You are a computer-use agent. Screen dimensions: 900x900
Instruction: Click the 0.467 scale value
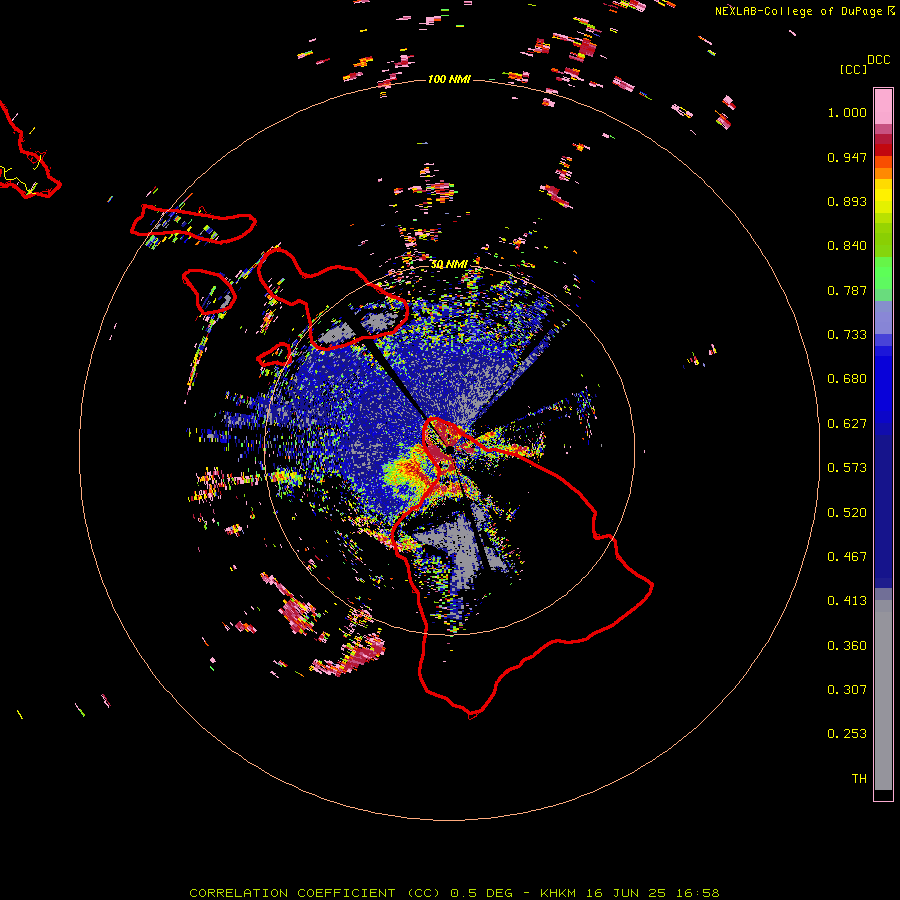(x=847, y=557)
